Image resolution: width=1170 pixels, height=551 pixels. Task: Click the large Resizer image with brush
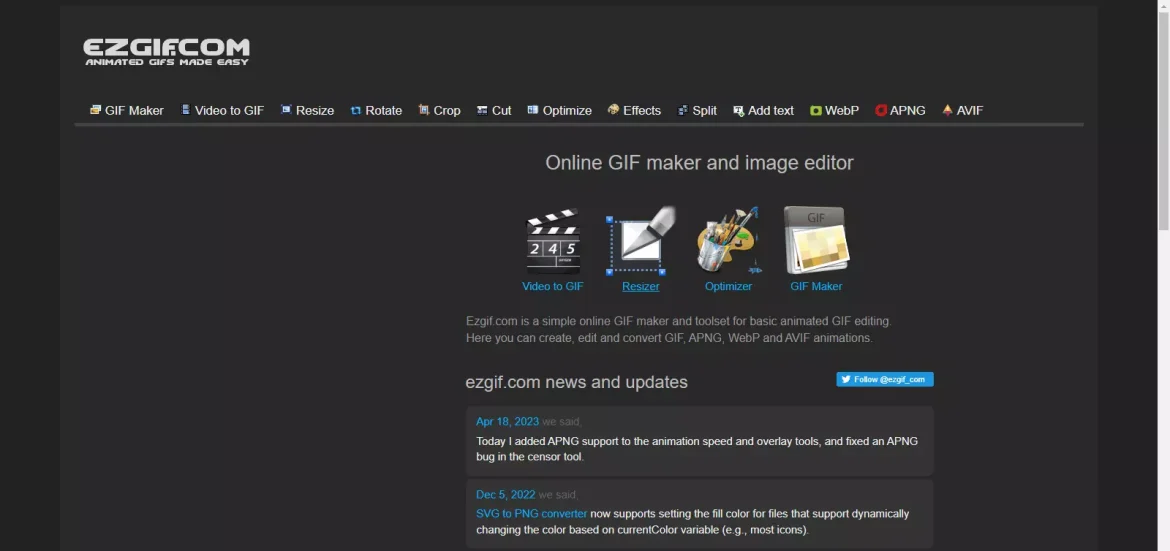pyautogui.click(x=640, y=241)
